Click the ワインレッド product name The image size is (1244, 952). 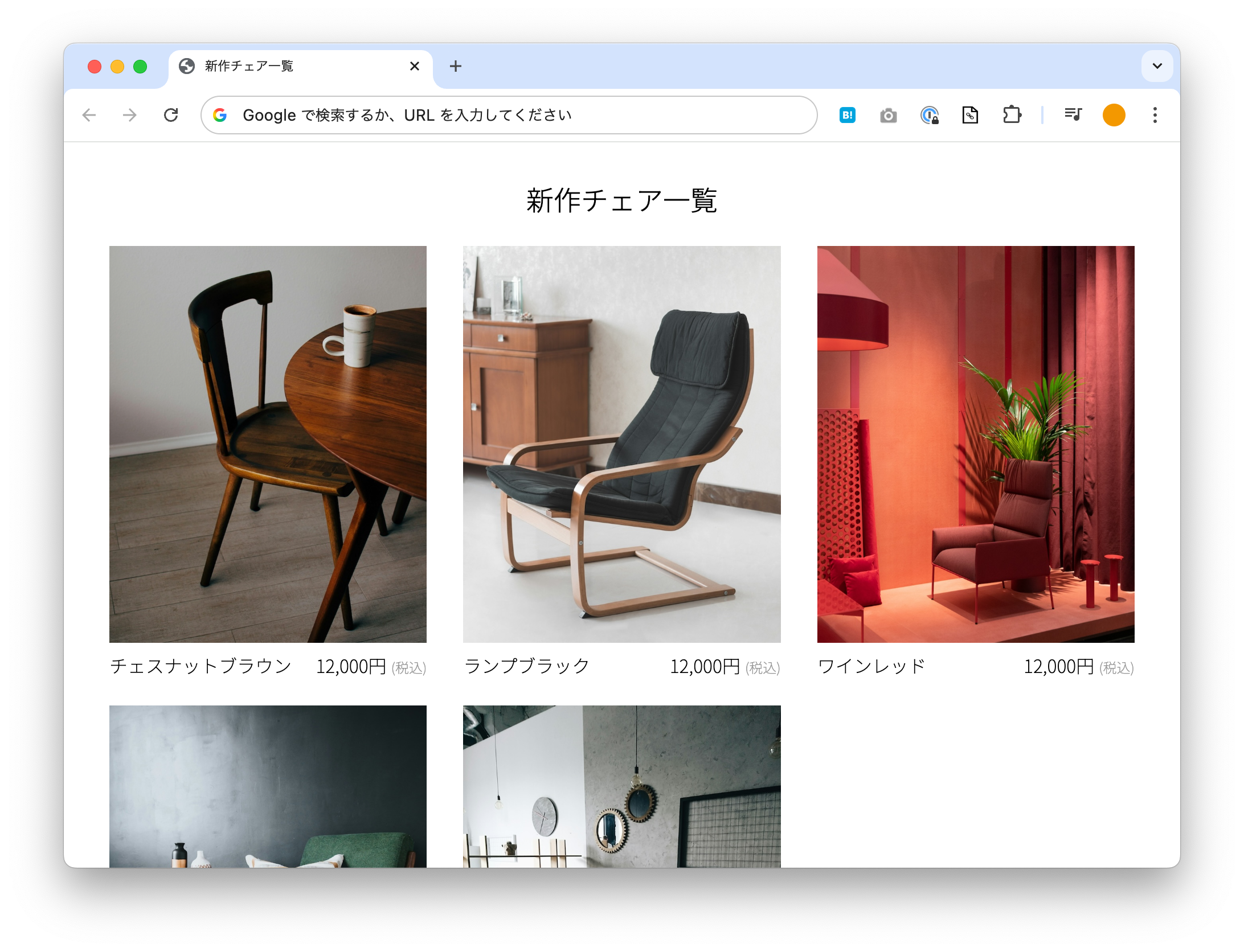[872, 666]
